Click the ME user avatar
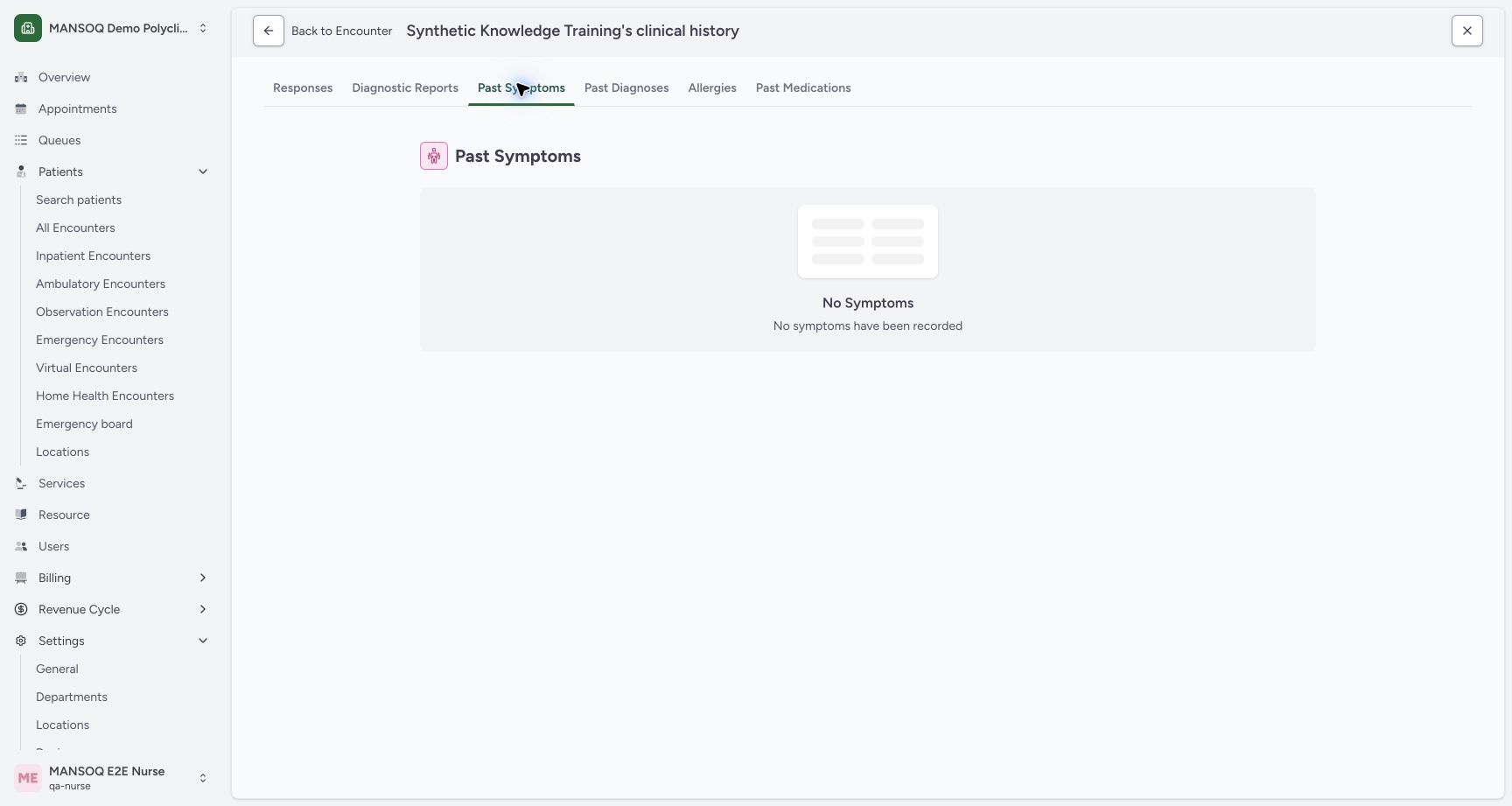Screen dimensions: 1512x806 click(x=28, y=778)
